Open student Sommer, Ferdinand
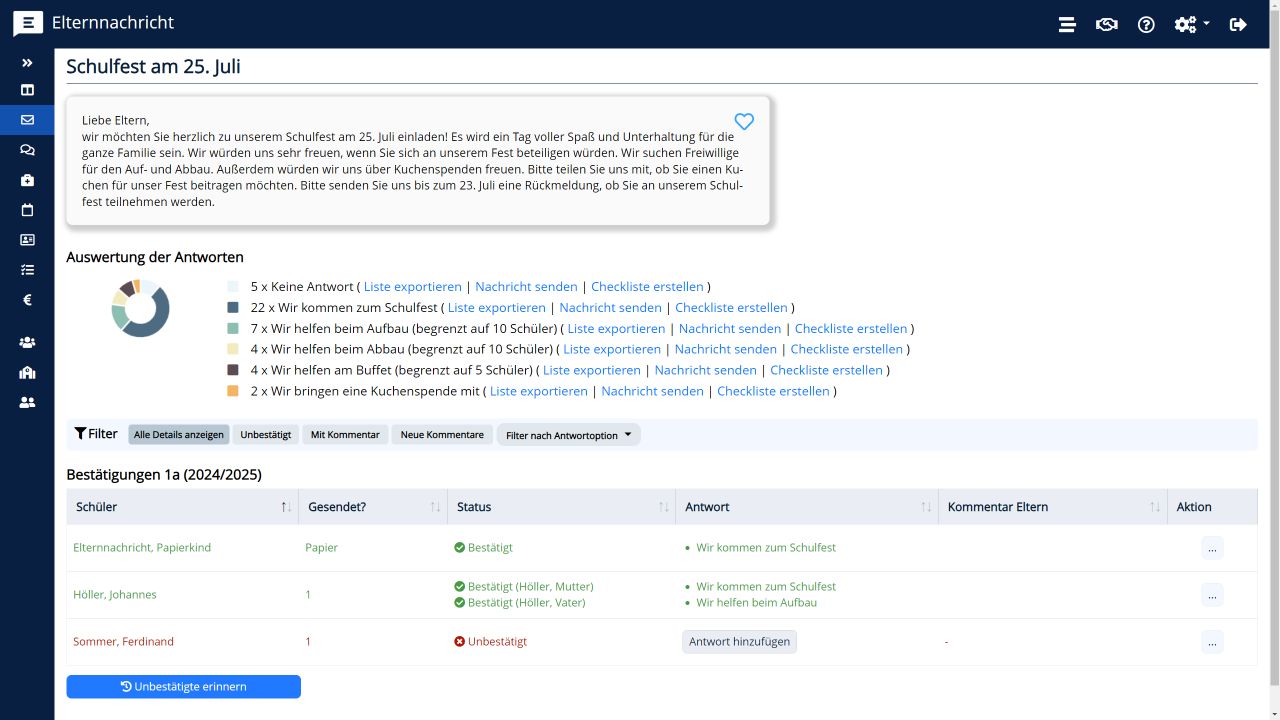Image resolution: width=1280 pixels, height=720 pixels. (x=123, y=642)
